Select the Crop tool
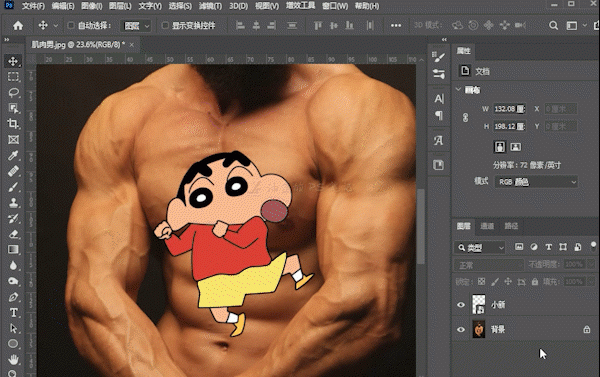600x377 pixels. [13, 124]
